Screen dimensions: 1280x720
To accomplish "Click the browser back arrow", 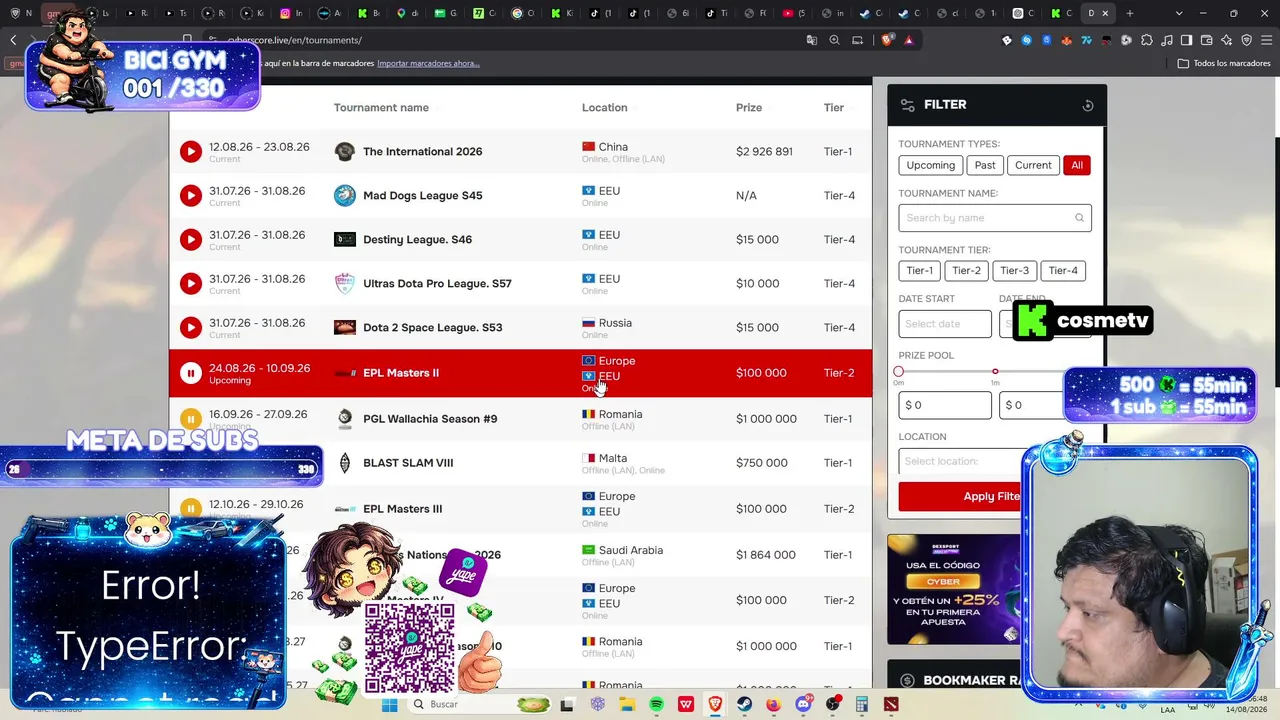I will pos(13,40).
